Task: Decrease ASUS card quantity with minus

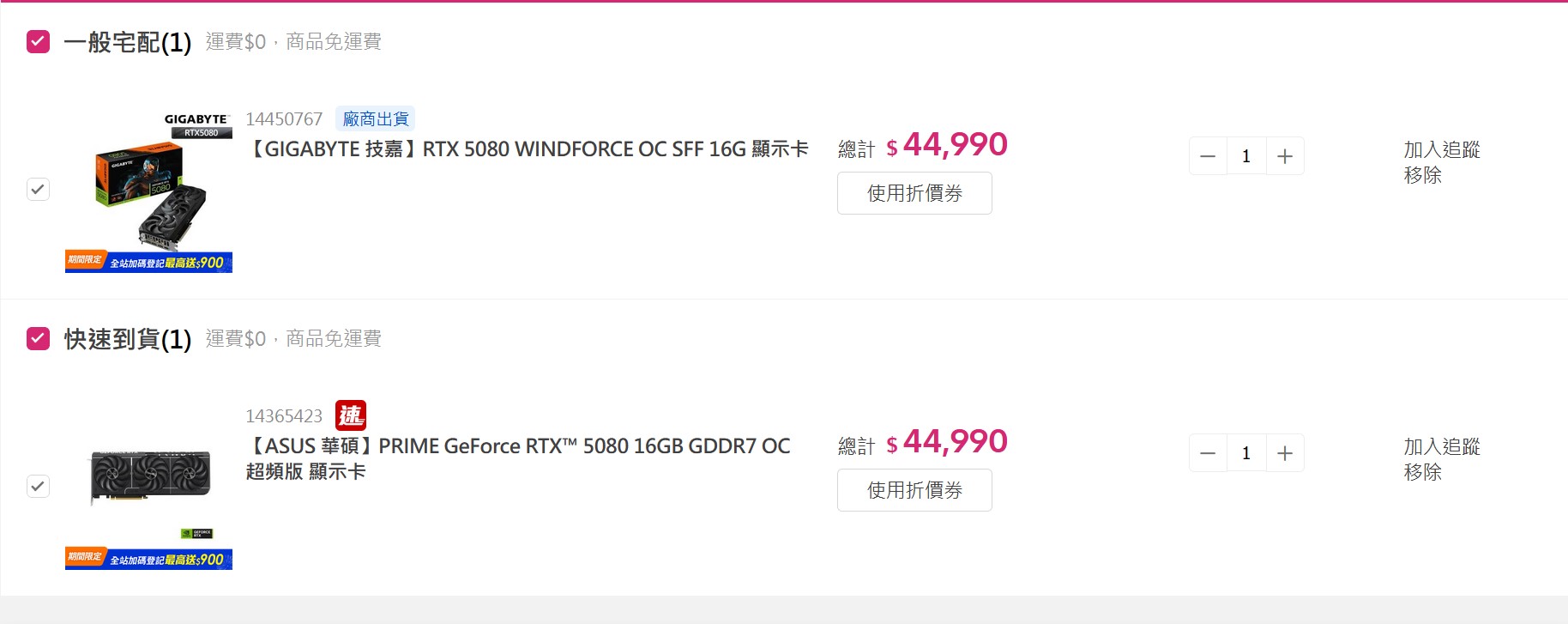Action: tap(1208, 453)
